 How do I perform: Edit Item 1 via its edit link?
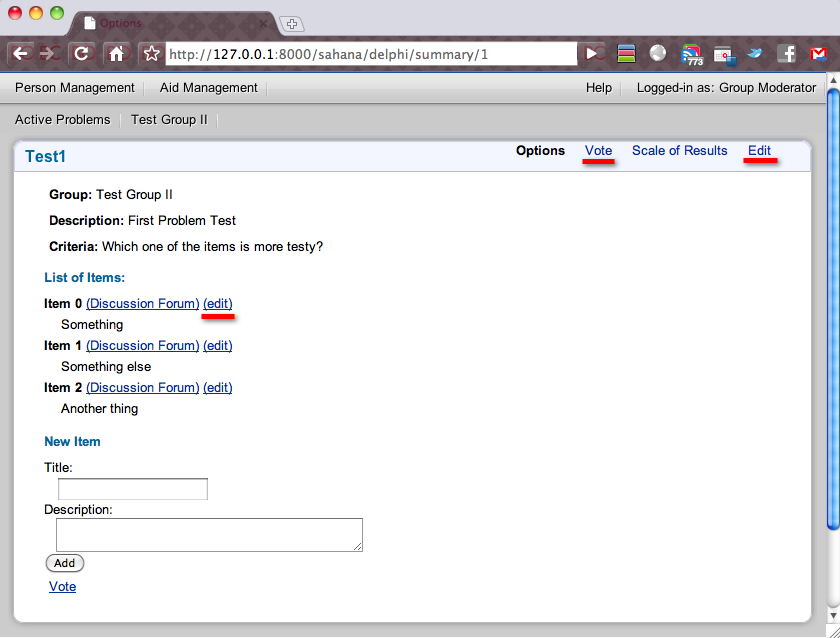pyautogui.click(x=217, y=346)
